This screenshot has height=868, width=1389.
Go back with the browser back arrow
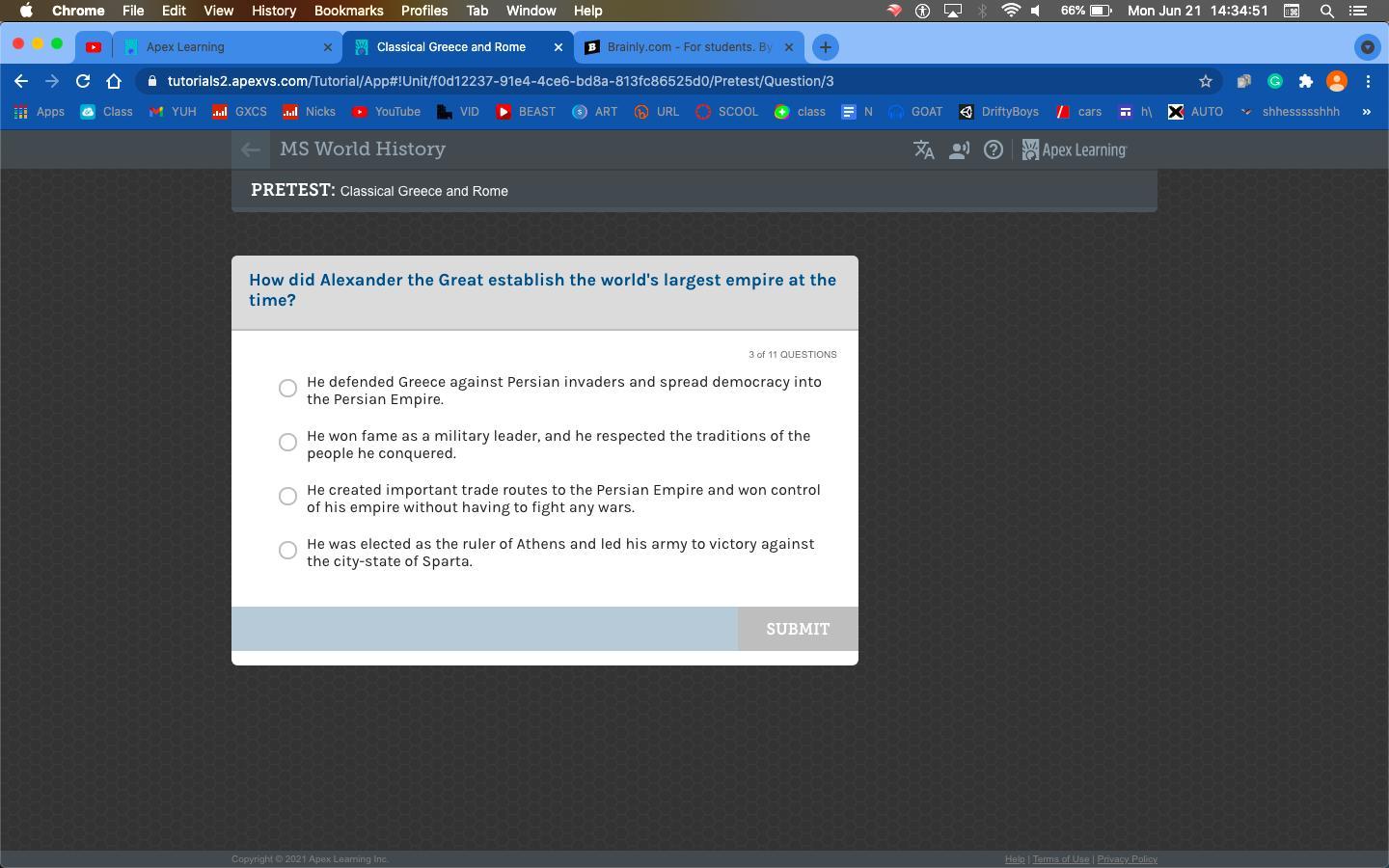(21, 81)
